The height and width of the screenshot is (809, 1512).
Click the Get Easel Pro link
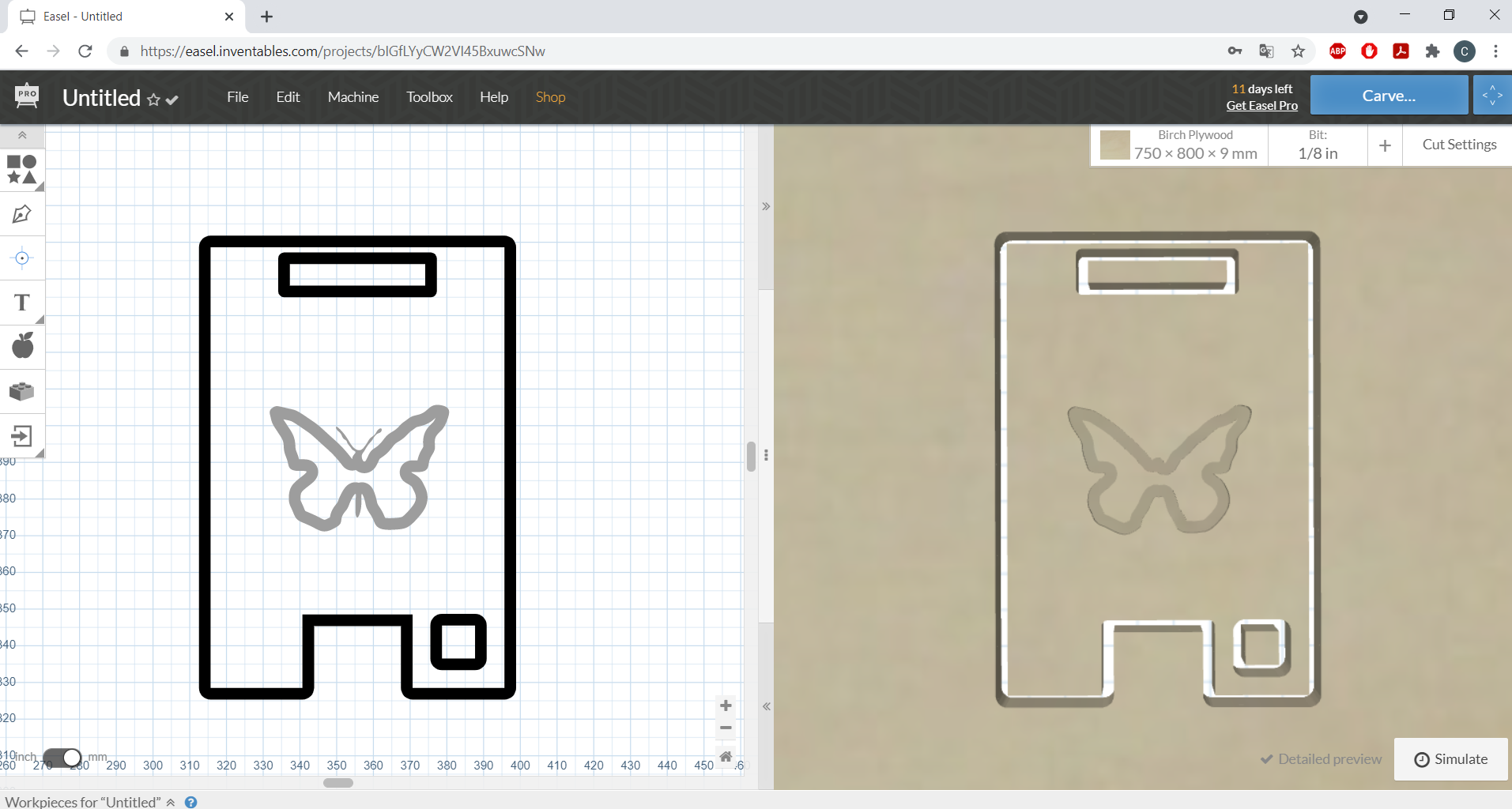click(1261, 105)
